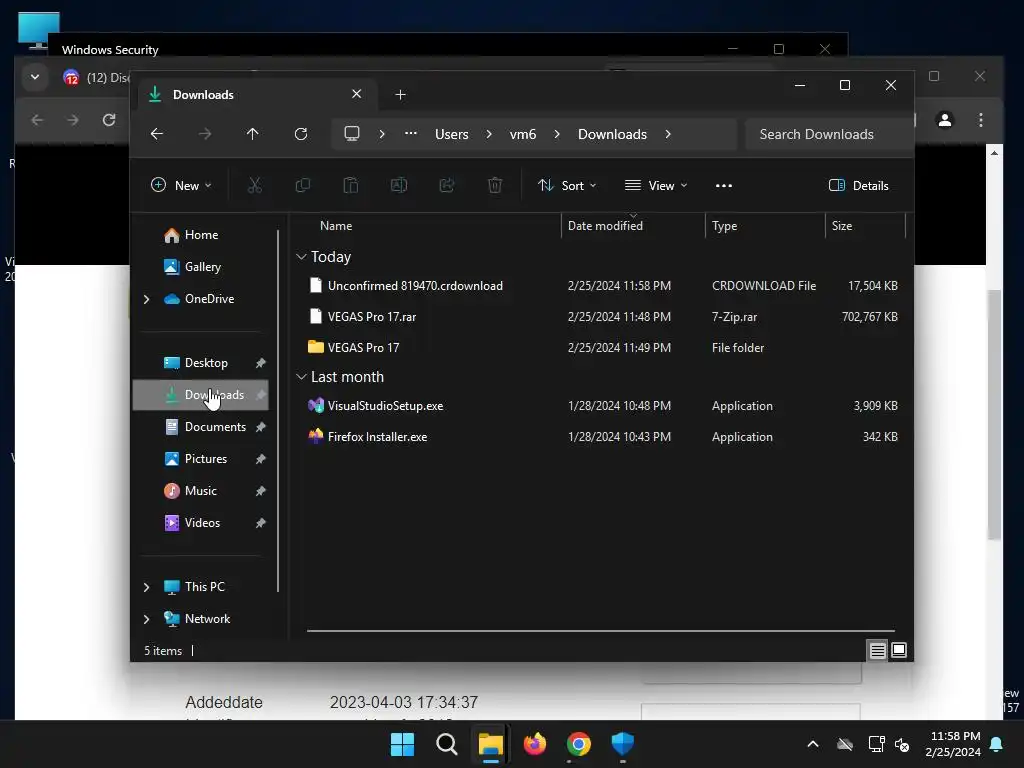Open Gallery in the navigation pane
This screenshot has height=768, width=1024.
click(202, 267)
